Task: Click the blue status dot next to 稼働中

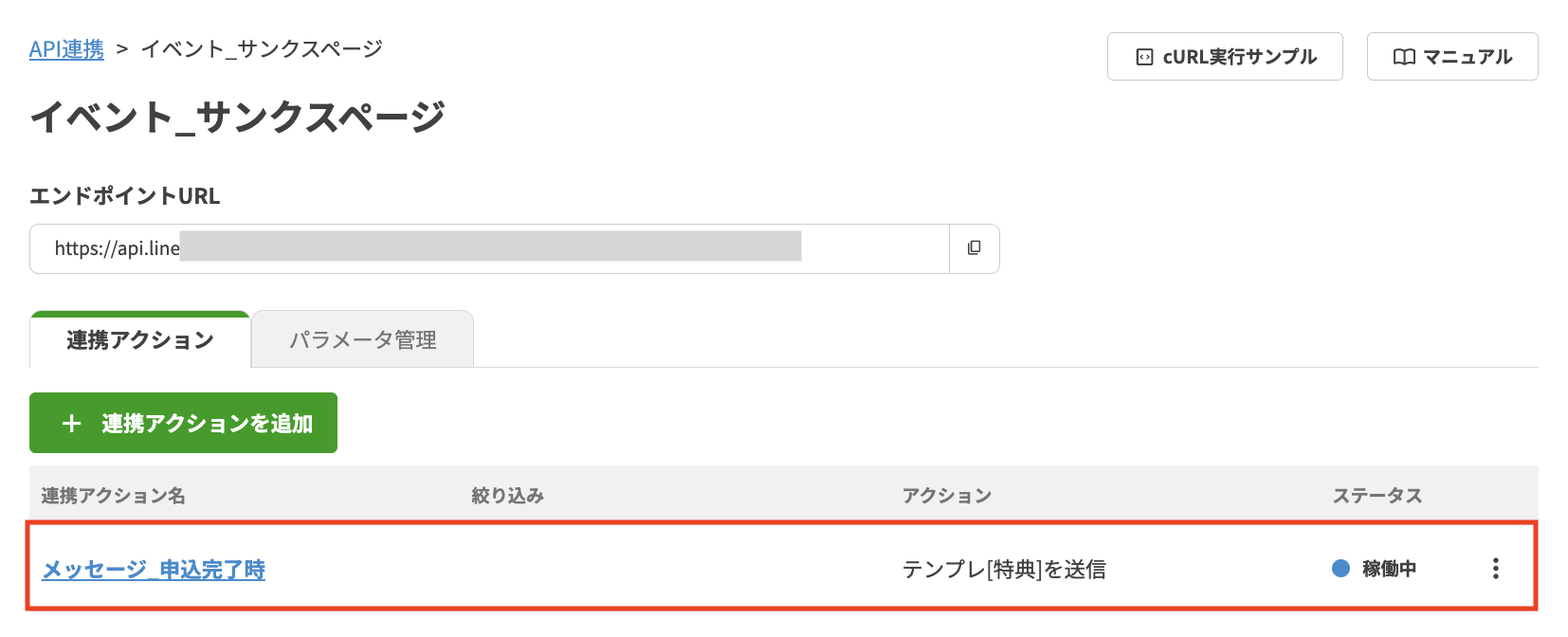Action: 1339,569
